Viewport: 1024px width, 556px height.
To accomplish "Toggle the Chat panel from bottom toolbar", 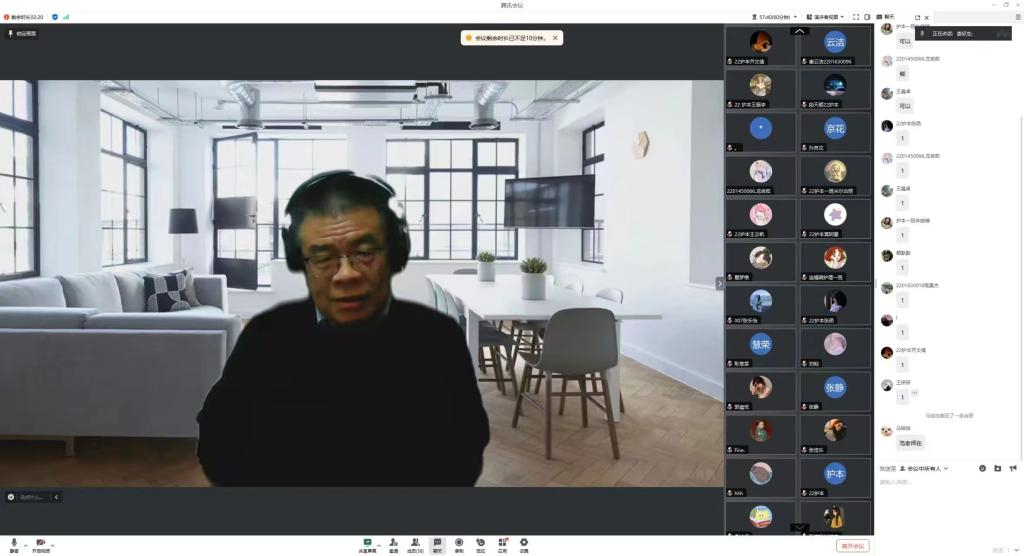I will click(x=437, y=543).
